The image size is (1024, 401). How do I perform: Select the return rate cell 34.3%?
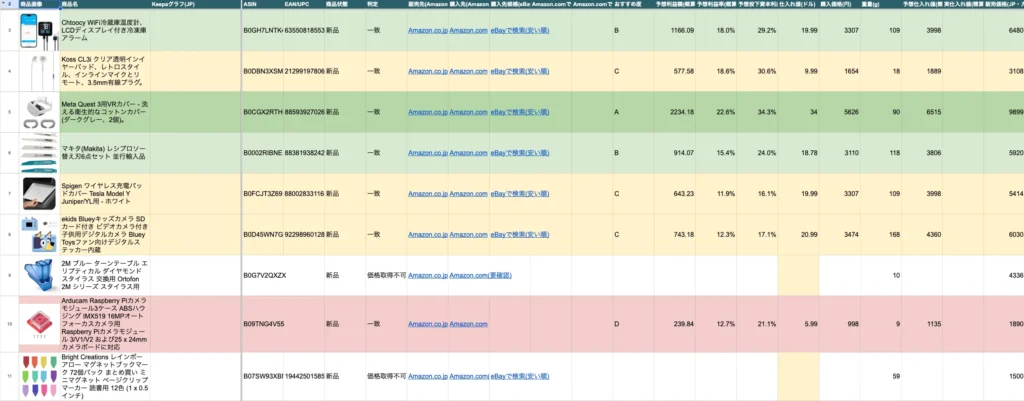pos(757,112)
